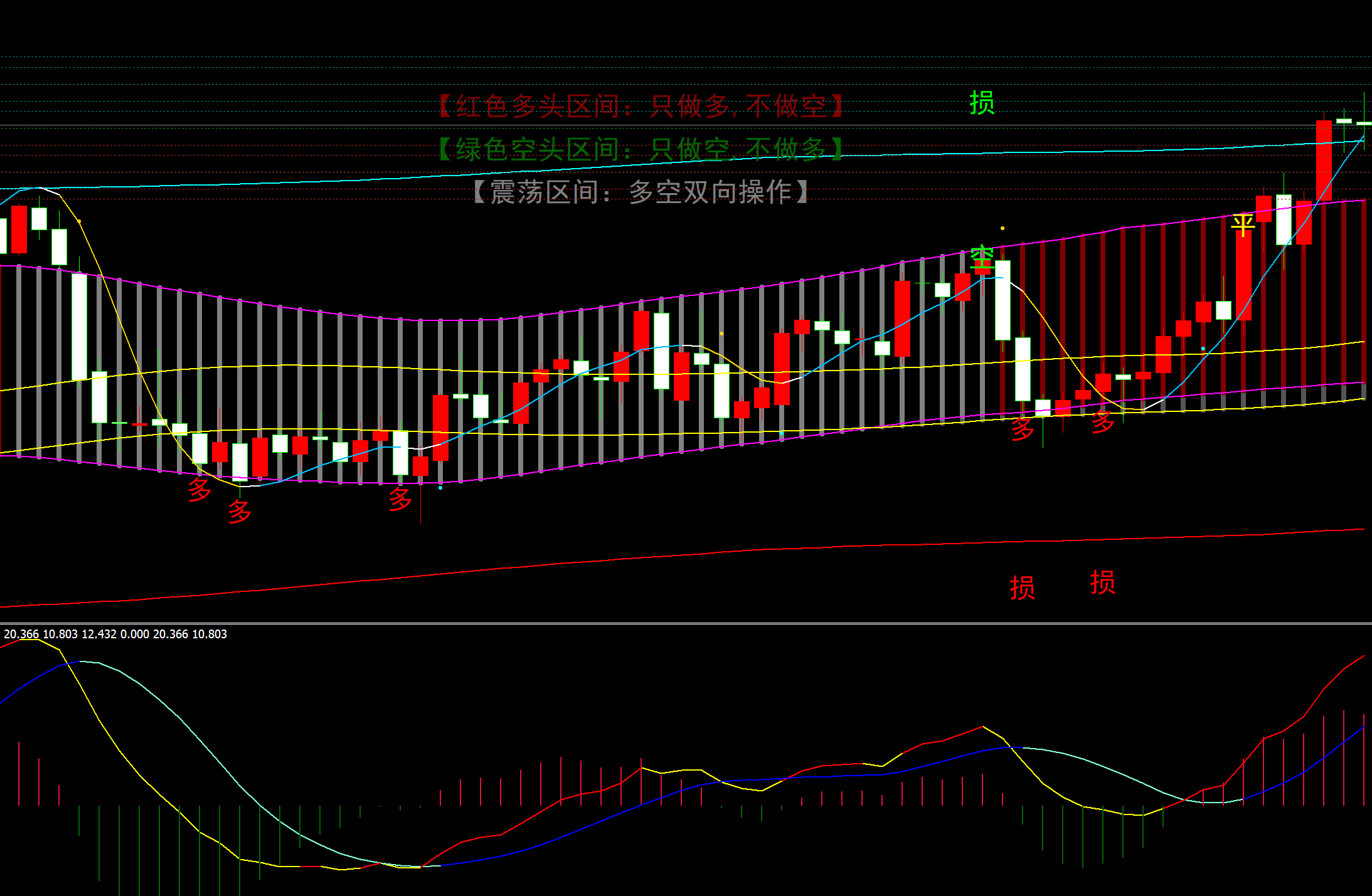
Task: Select the left red 损 marker below the chart
Action: pos(1023,588)
